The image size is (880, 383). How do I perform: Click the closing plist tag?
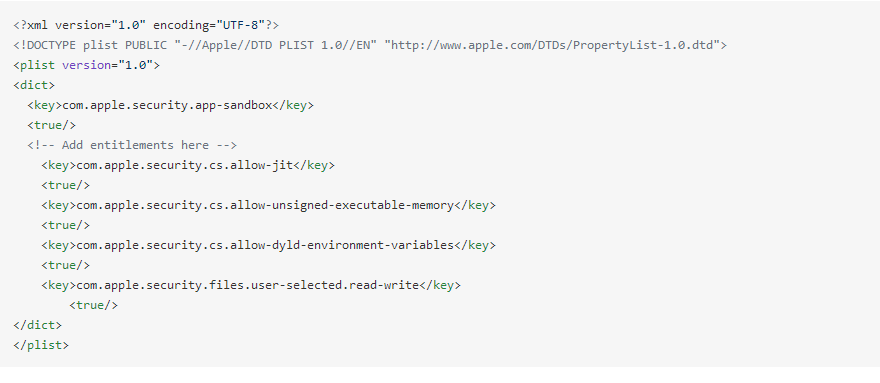tap(40, 345)
